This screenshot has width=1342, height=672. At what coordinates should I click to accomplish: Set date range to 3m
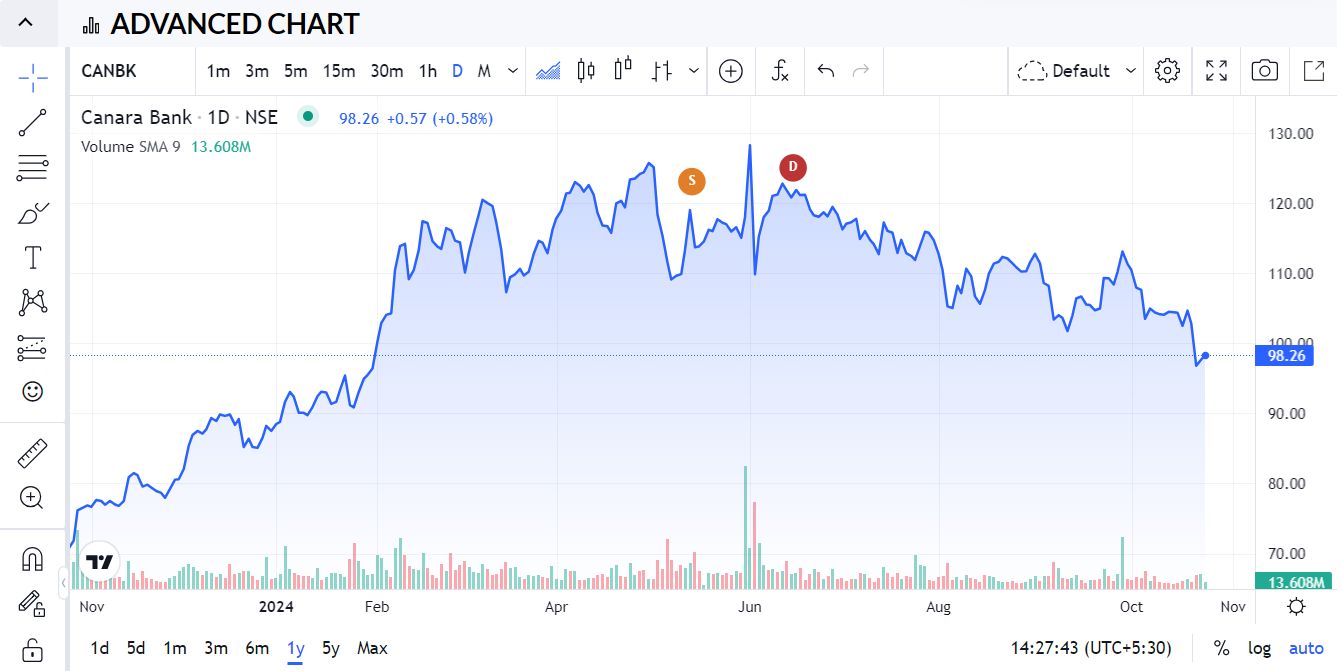216,648
